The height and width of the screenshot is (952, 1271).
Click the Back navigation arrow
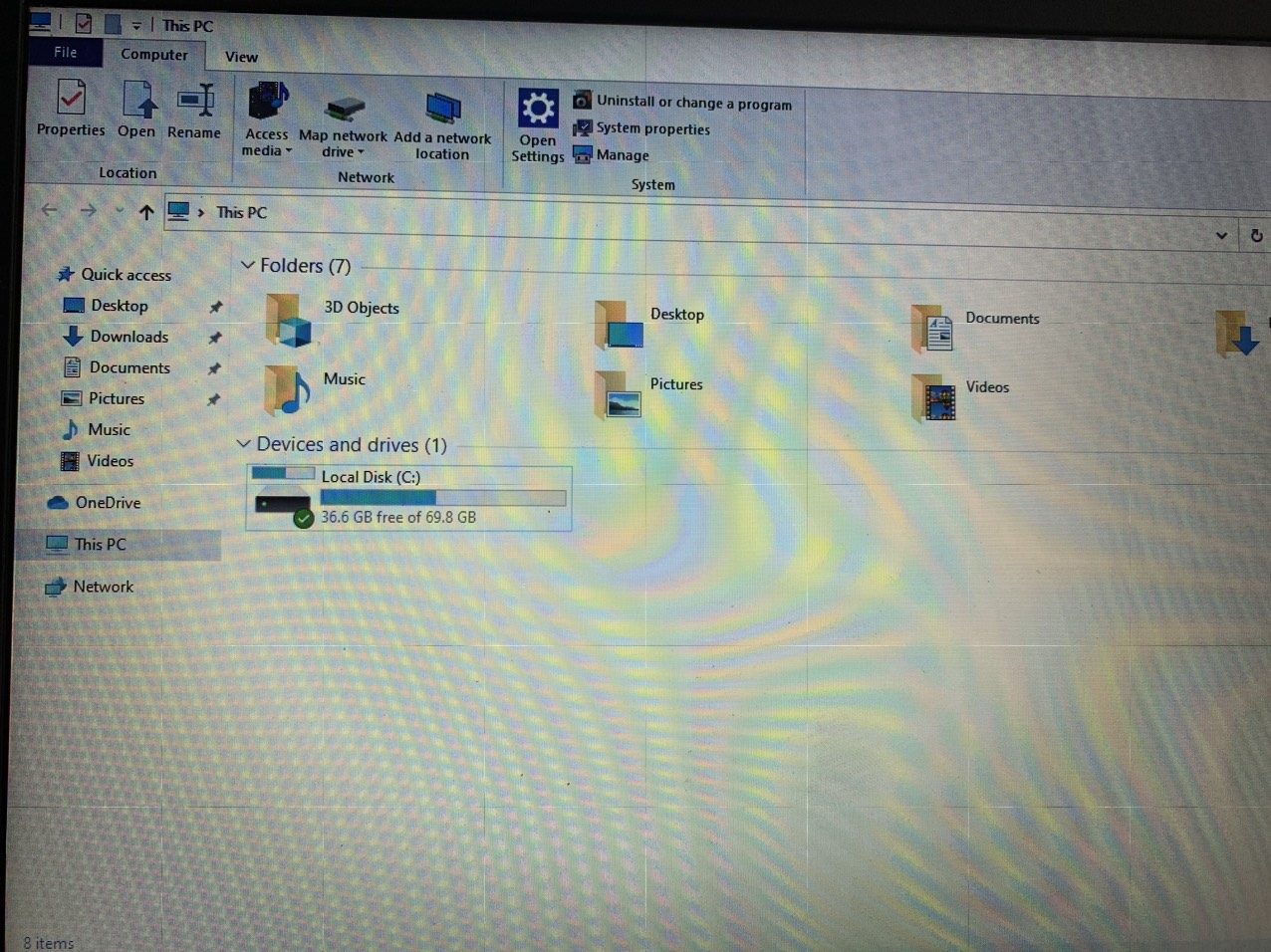50,210
